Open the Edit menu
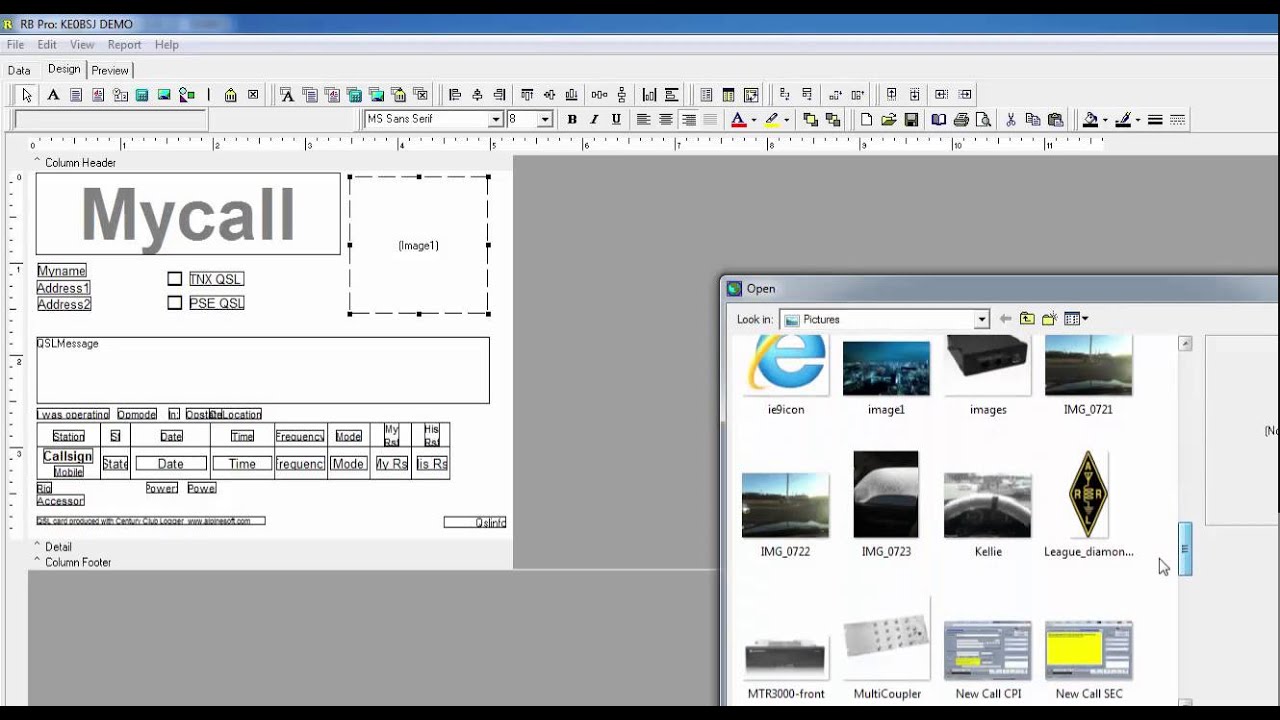Image resolution: width=1280 pixels, height=720 pixels. click(x=47, y=45)
